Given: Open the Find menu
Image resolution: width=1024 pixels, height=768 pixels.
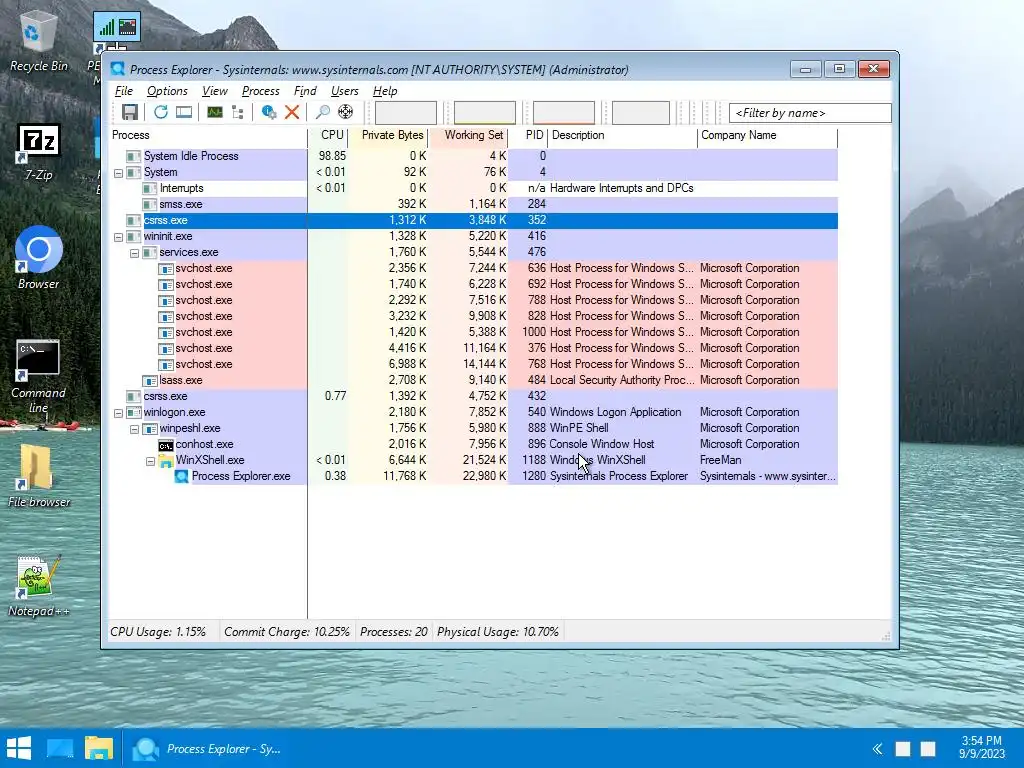Looking at the screenshot, I should [x=305, y=91].
